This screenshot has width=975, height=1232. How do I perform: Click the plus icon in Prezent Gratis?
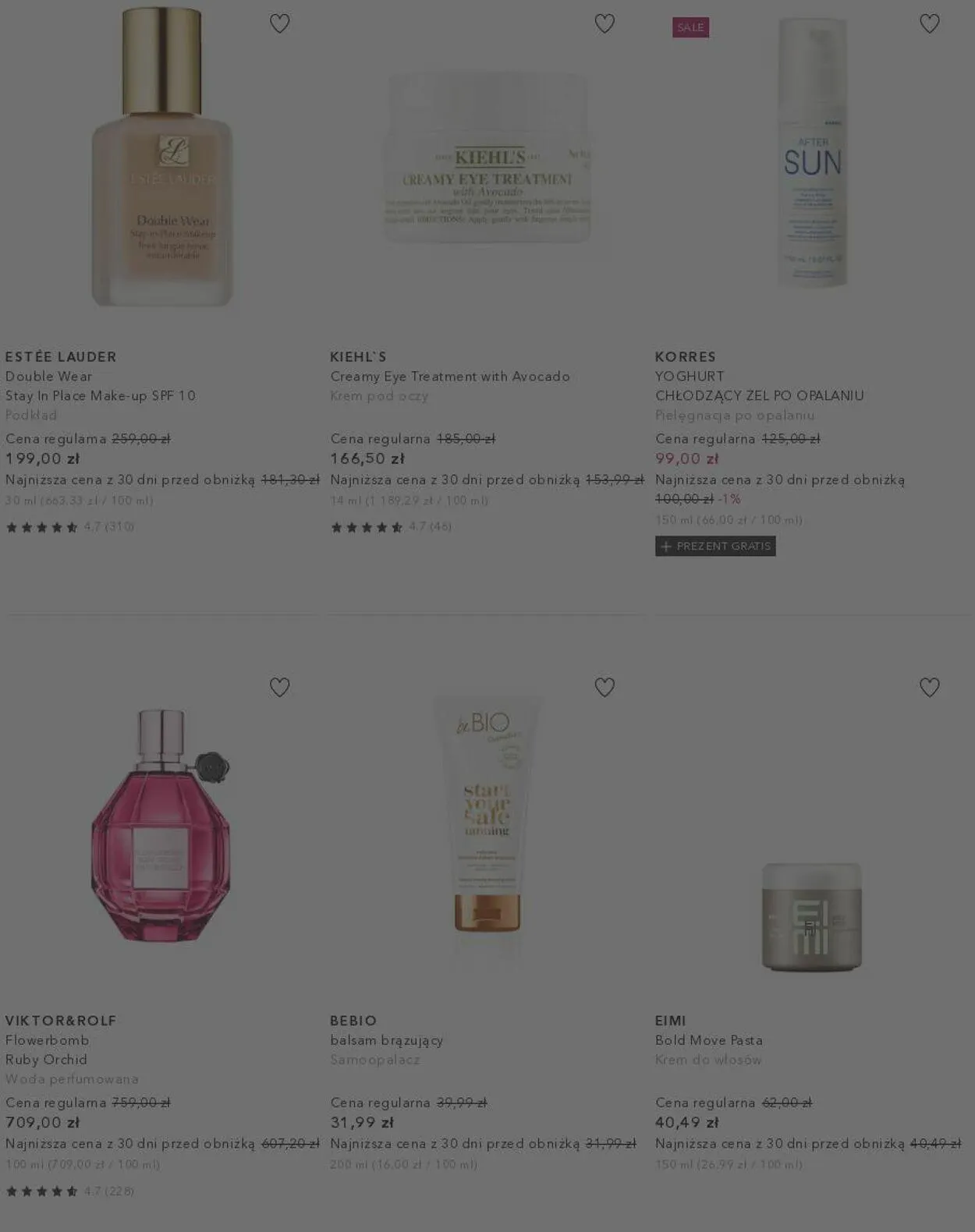click(666, 547)
